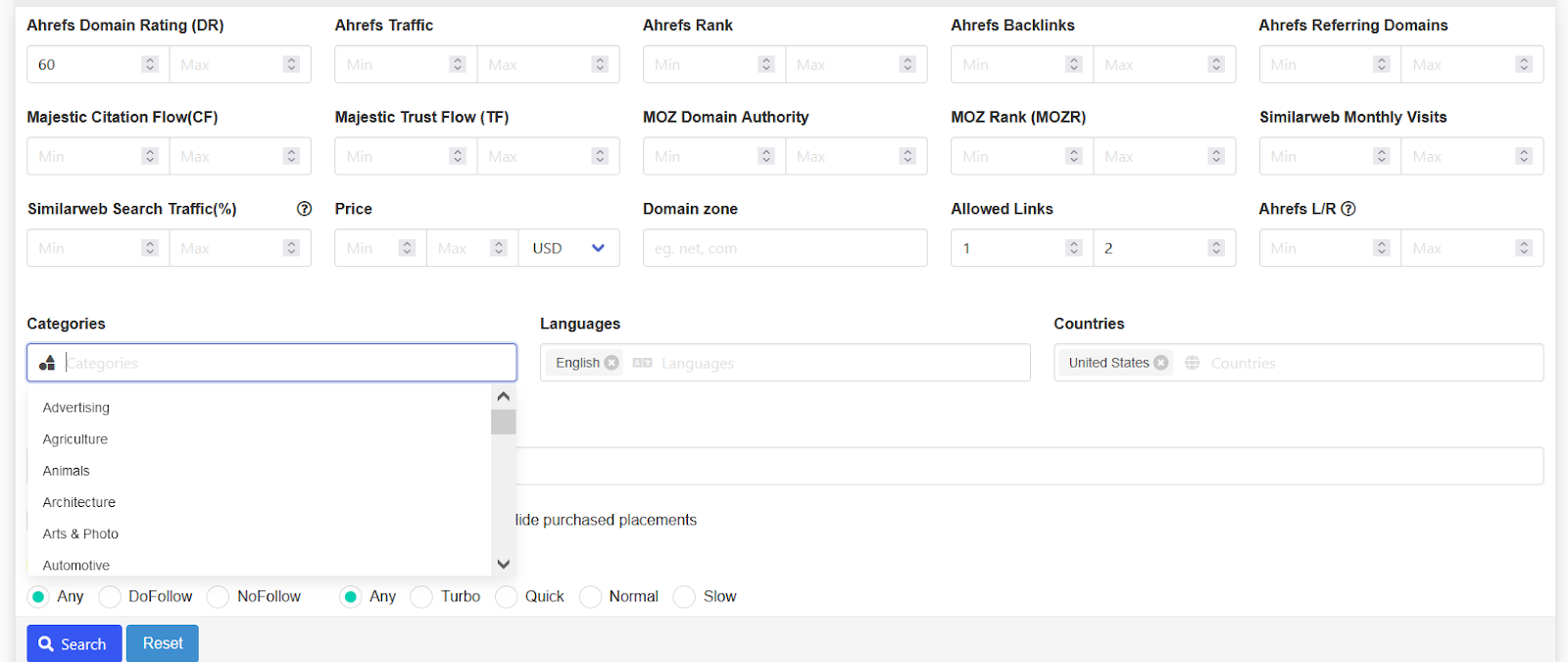1568x662 pixels.
Task: Choose Animals from the category list
Action: click(259, 471)
